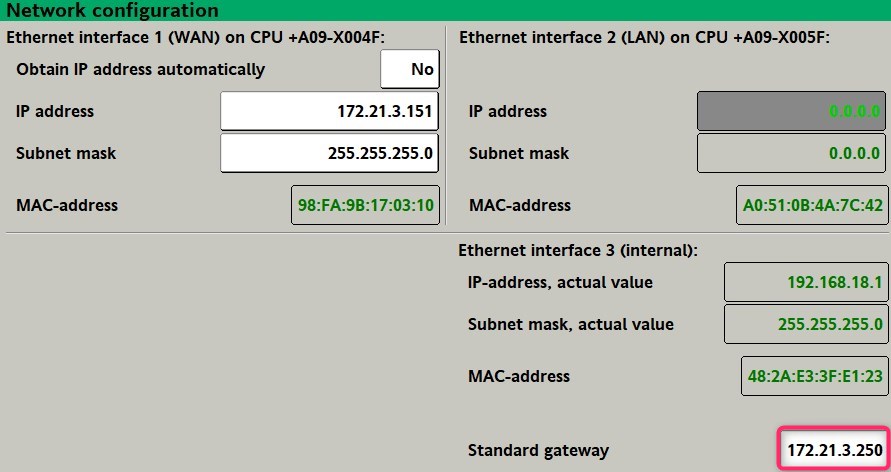Click the MAC-address label under interface 1
This screenshot has width=891, height=472.
coord(67,205)
